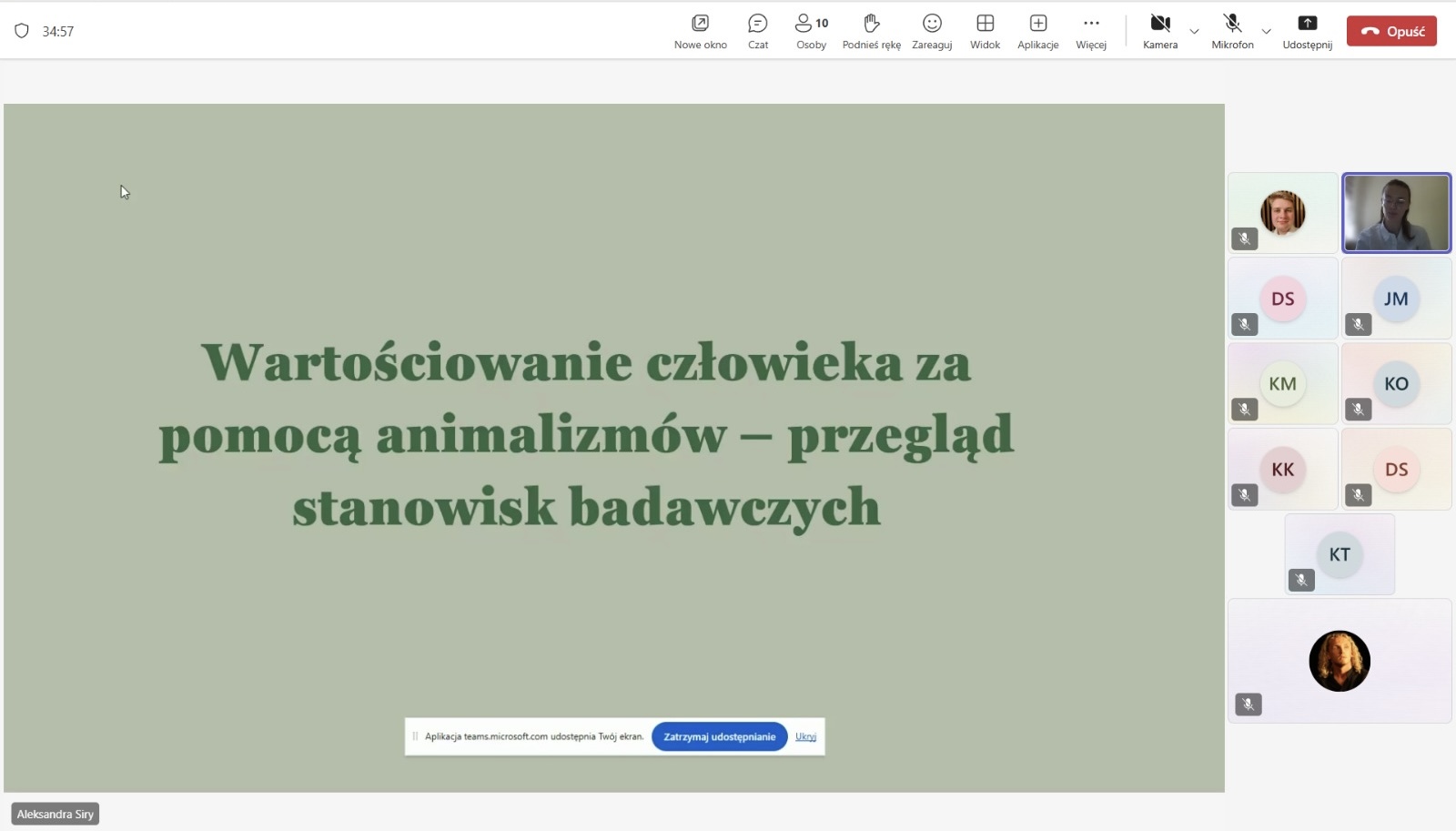Show the Osoby participants list
This screenshot has height=831, width=1456.
click(811, 31)
